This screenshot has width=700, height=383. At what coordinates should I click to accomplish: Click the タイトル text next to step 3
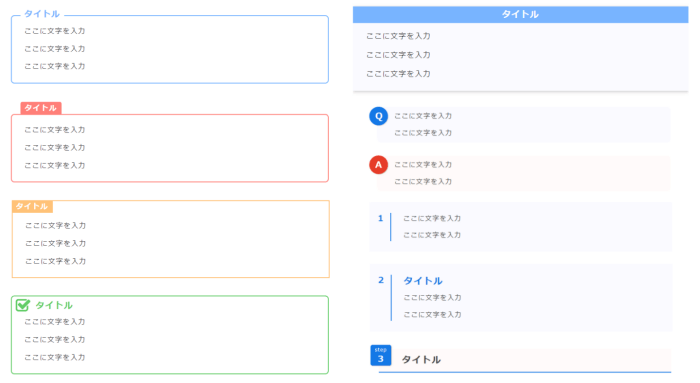421,360
